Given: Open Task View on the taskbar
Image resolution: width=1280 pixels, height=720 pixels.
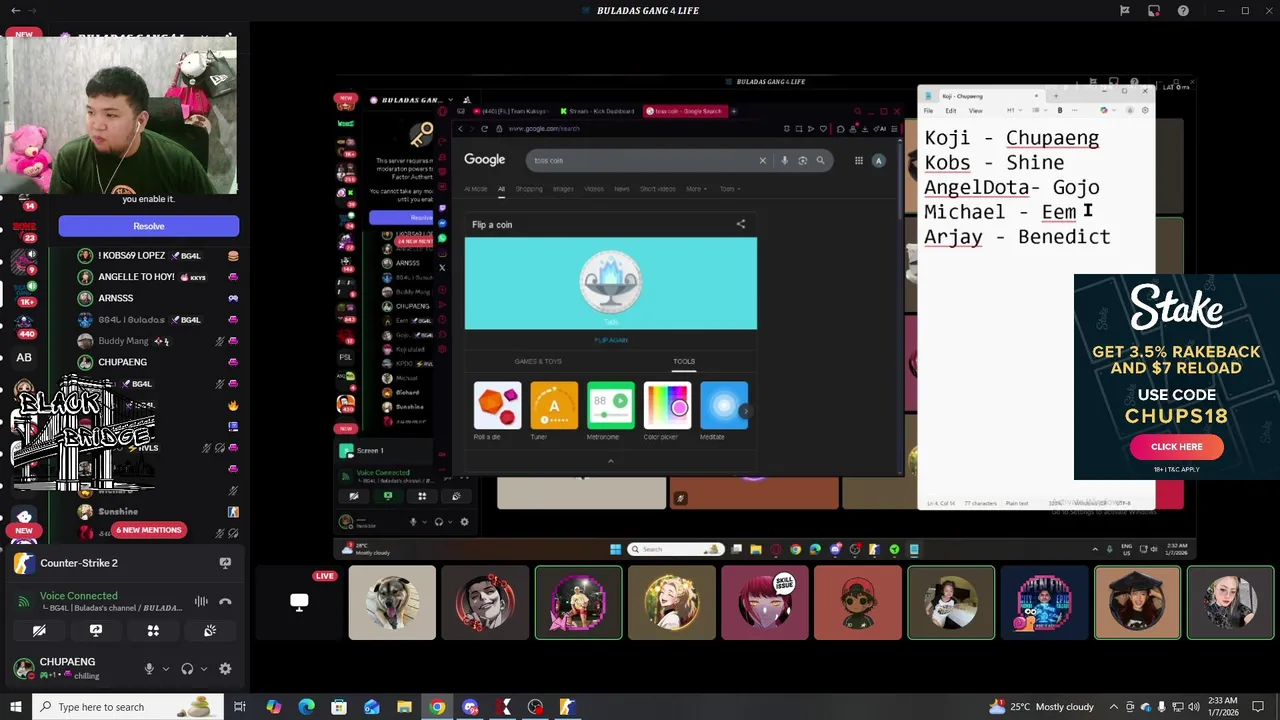Looking at the screenshot, I should tap(240, 707).
